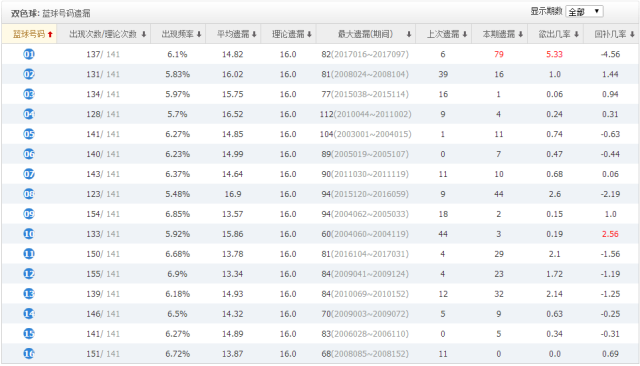Select blue ball number 06
The width and height of the screenshot is (640, 366).
coord(29,154)
